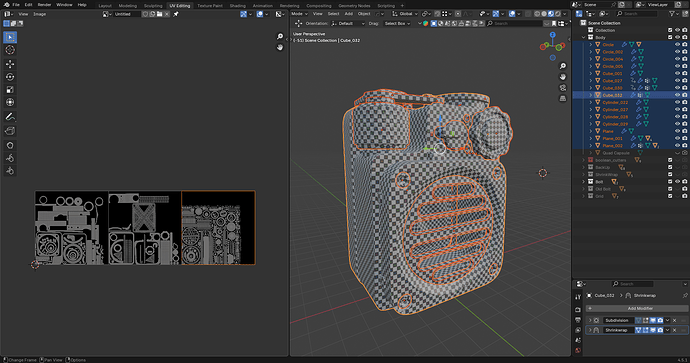
Task: Open the Image menu in UV editor
Action: [40, 14]
